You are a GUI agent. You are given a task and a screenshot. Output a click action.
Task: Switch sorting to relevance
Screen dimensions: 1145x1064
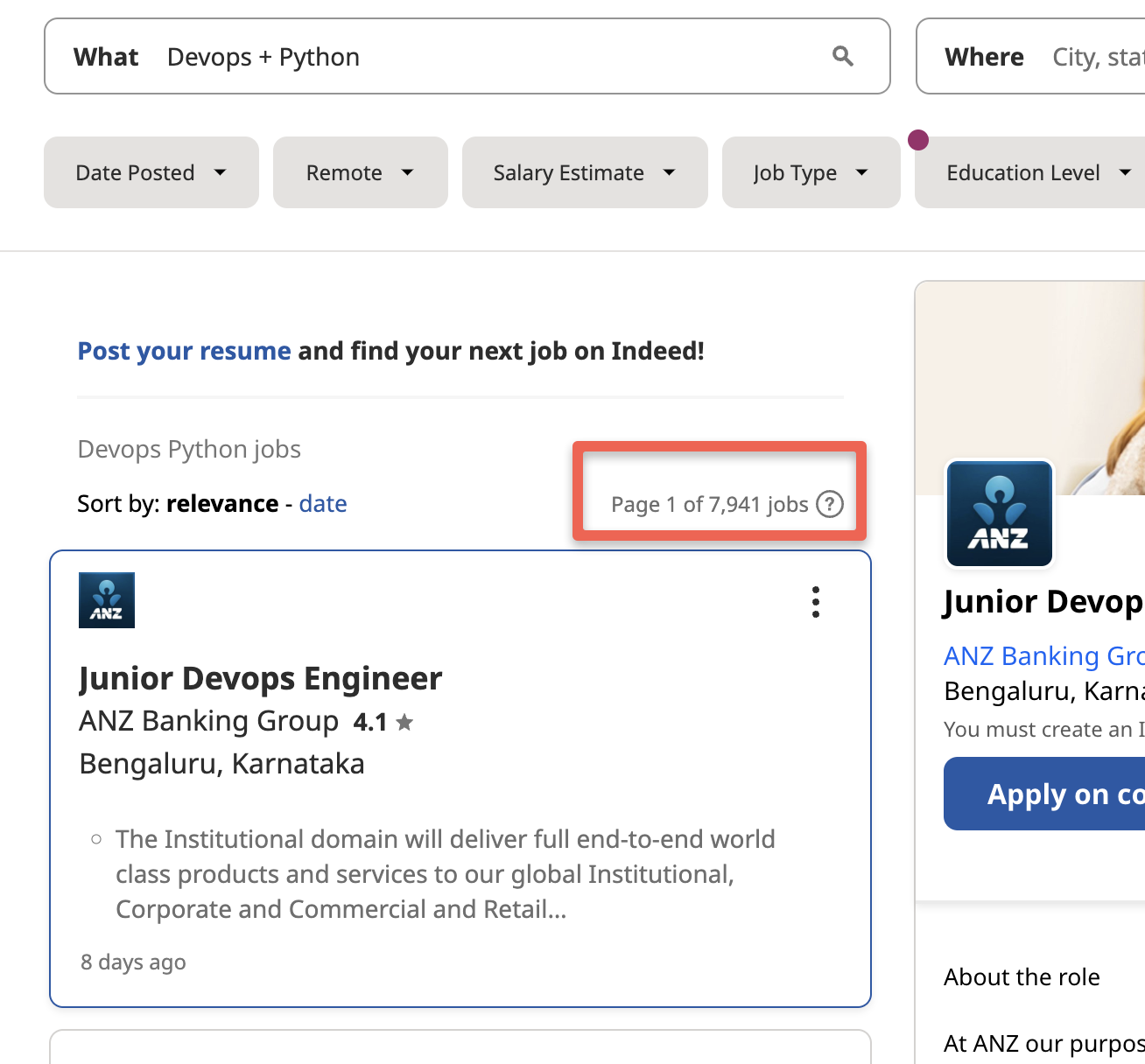(222, 503)
